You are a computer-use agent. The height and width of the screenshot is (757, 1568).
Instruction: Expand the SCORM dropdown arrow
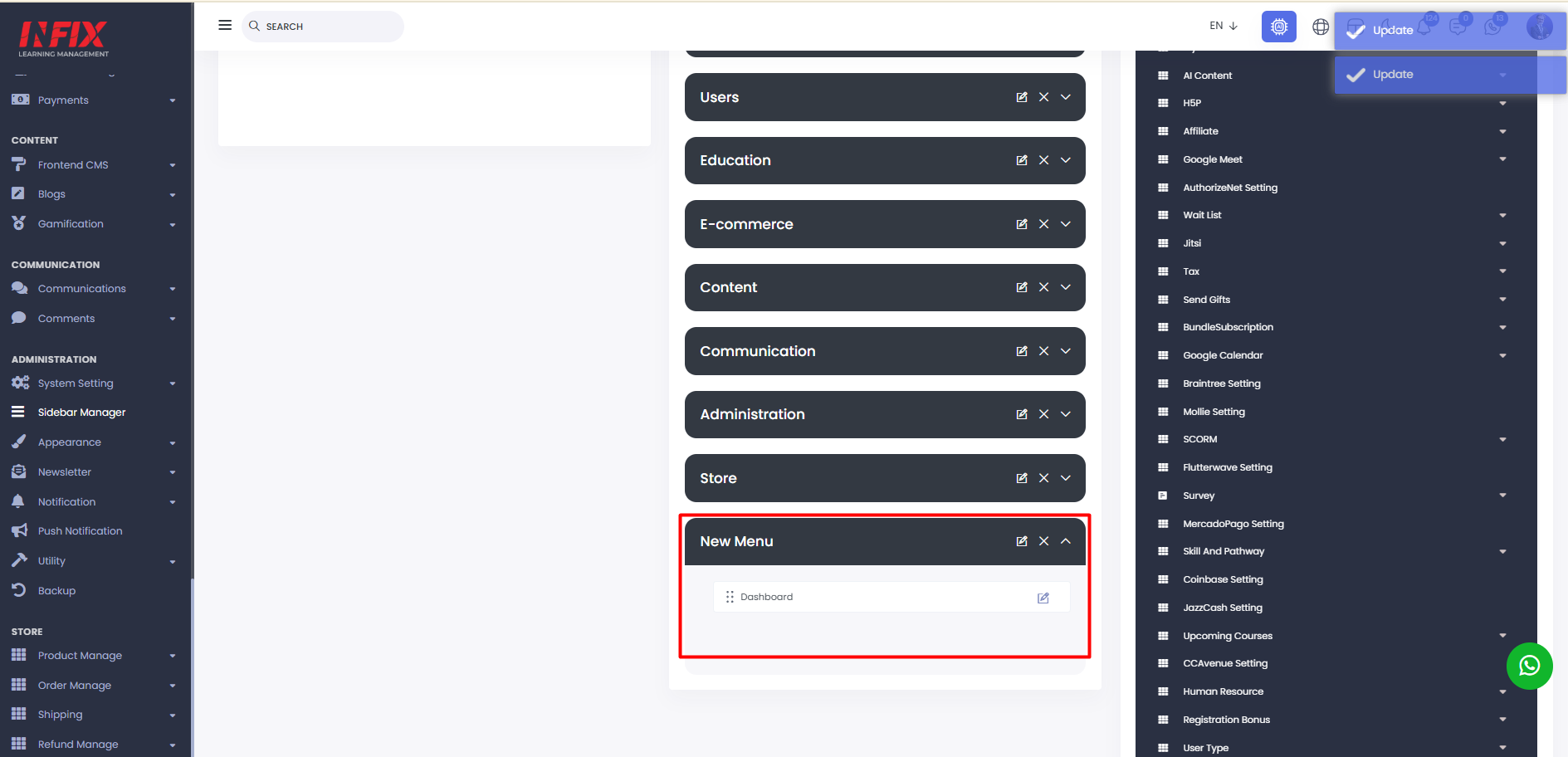click(1502, 440)
